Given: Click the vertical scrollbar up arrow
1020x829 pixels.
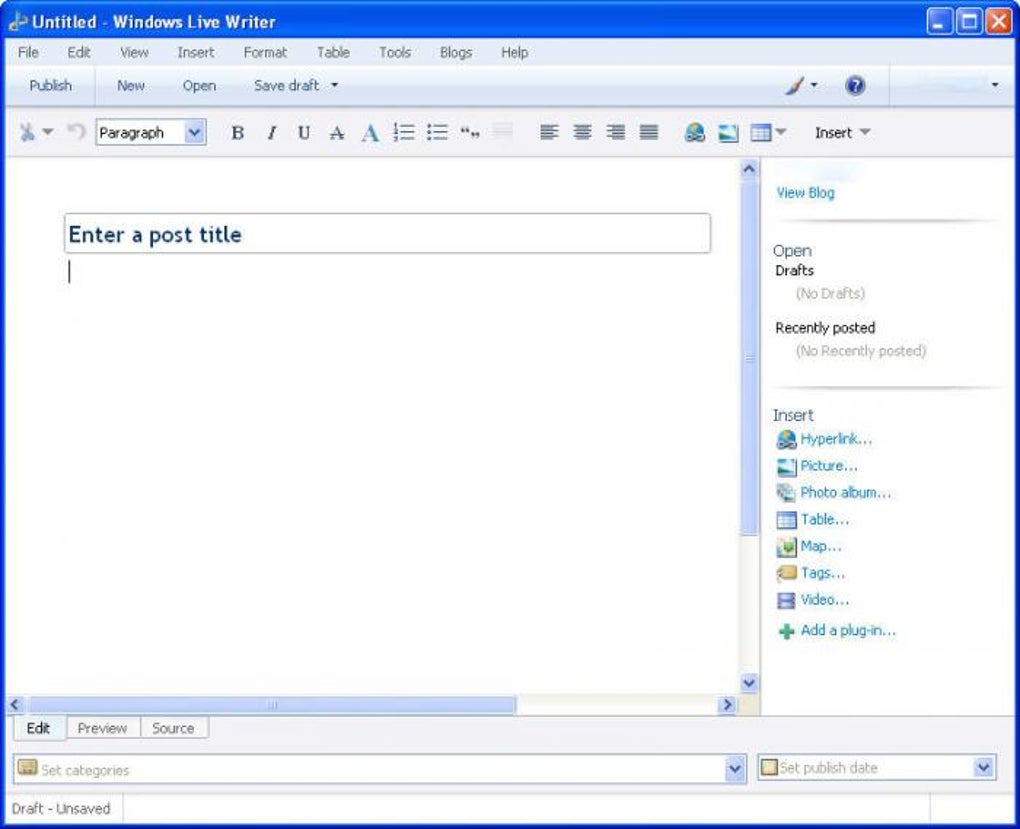Looking at the screenshot, I should click(x=749, y=169).
